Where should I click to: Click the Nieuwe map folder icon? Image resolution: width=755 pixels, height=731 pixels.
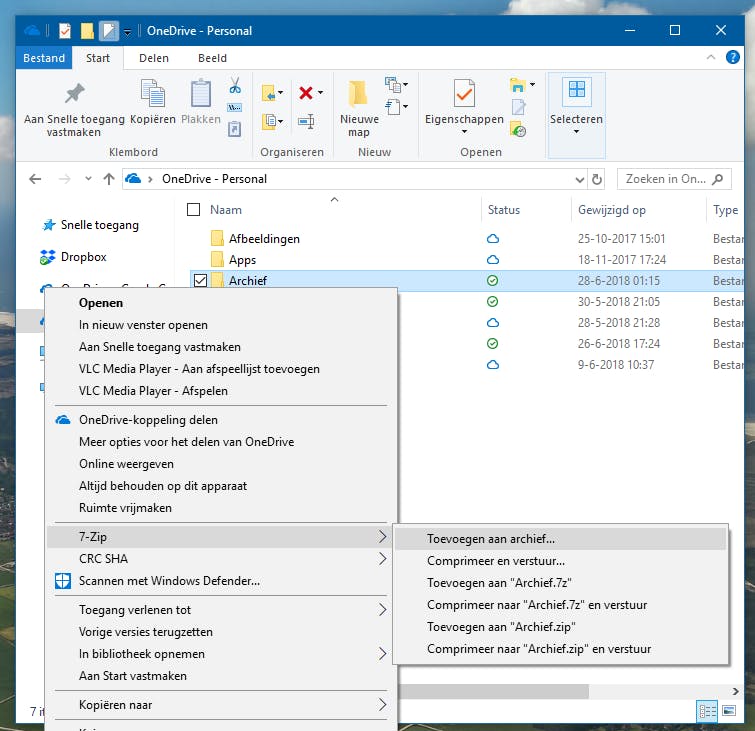[359, 93]
